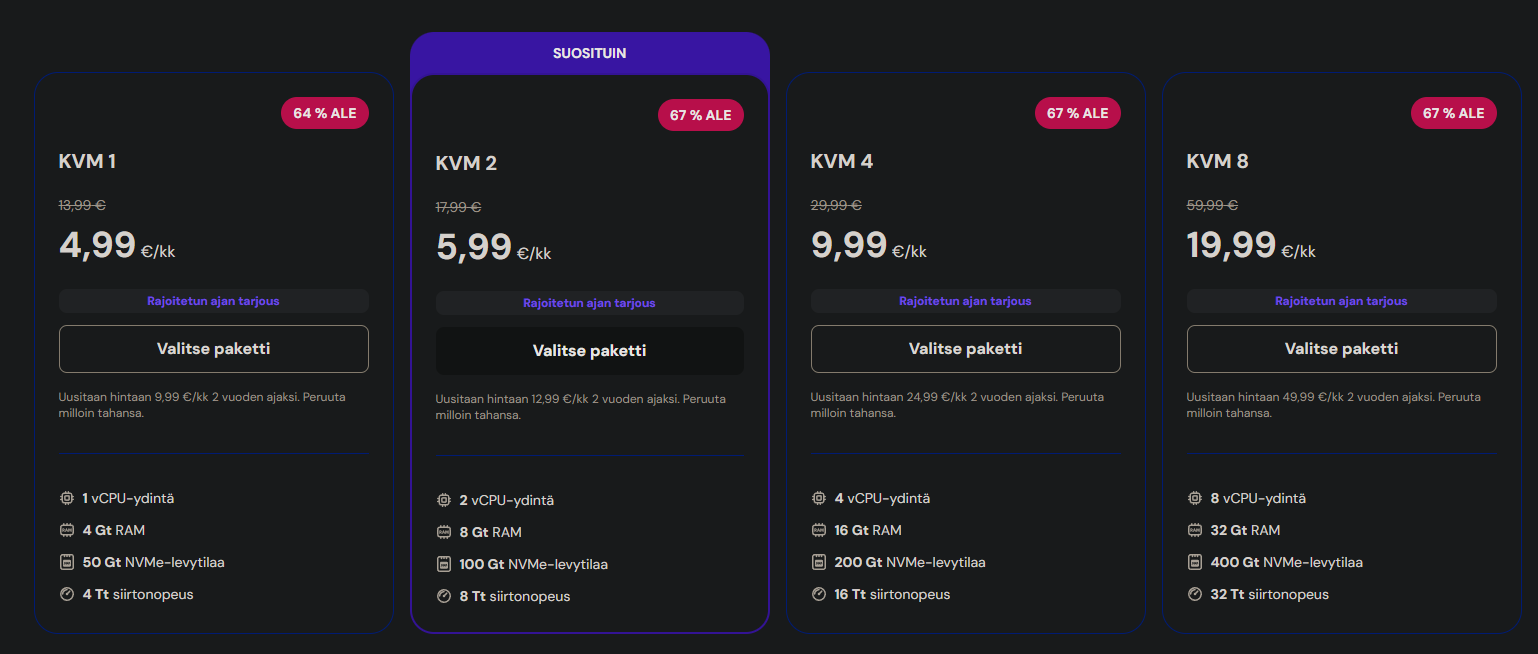
Task: Click the vCPU chip icon in KVM 4
Action: pyautogui.click(x=819, y=498)
